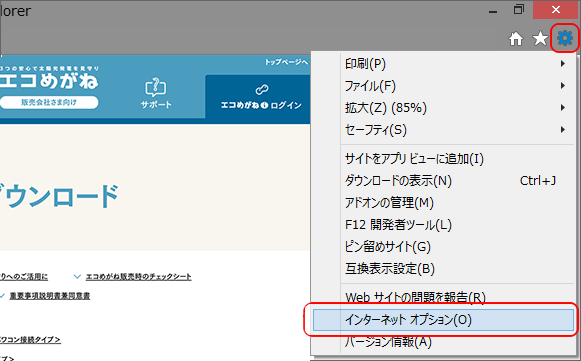This screenshot has width=581, height=361.
Task: Select 印刷(P) menu entry
Action: point(444,64)
